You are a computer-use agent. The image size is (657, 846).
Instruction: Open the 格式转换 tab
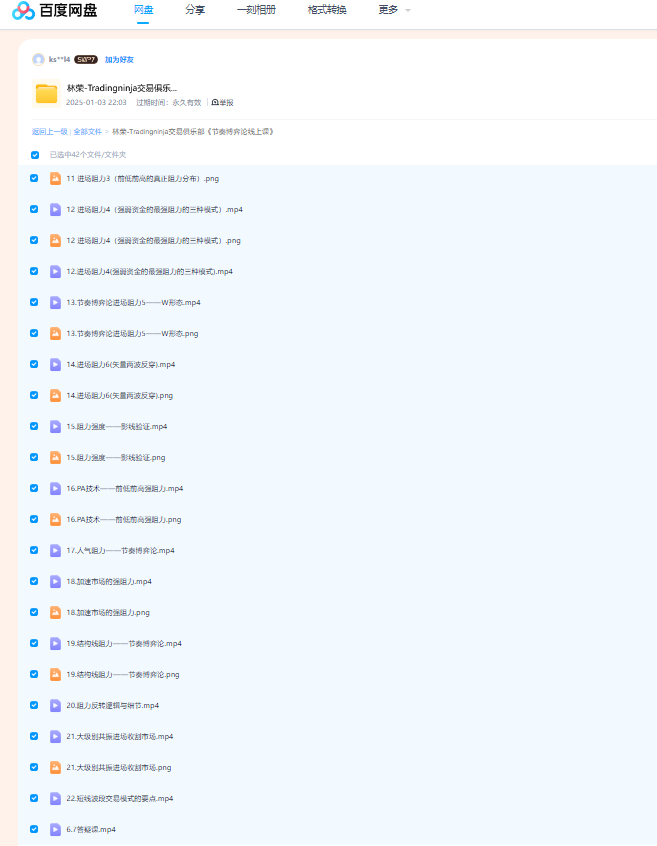coord(327,10)
